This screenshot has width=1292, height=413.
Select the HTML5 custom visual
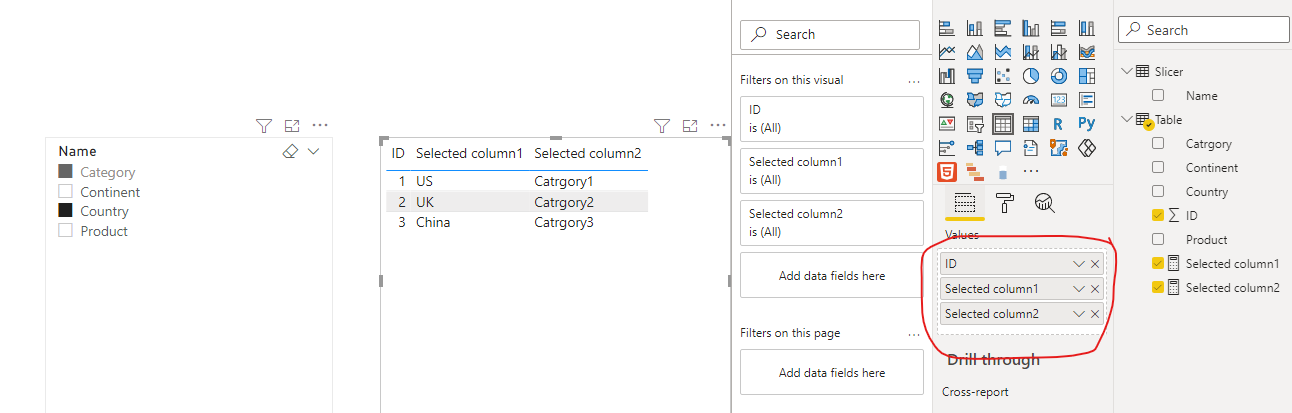point(947,172)
